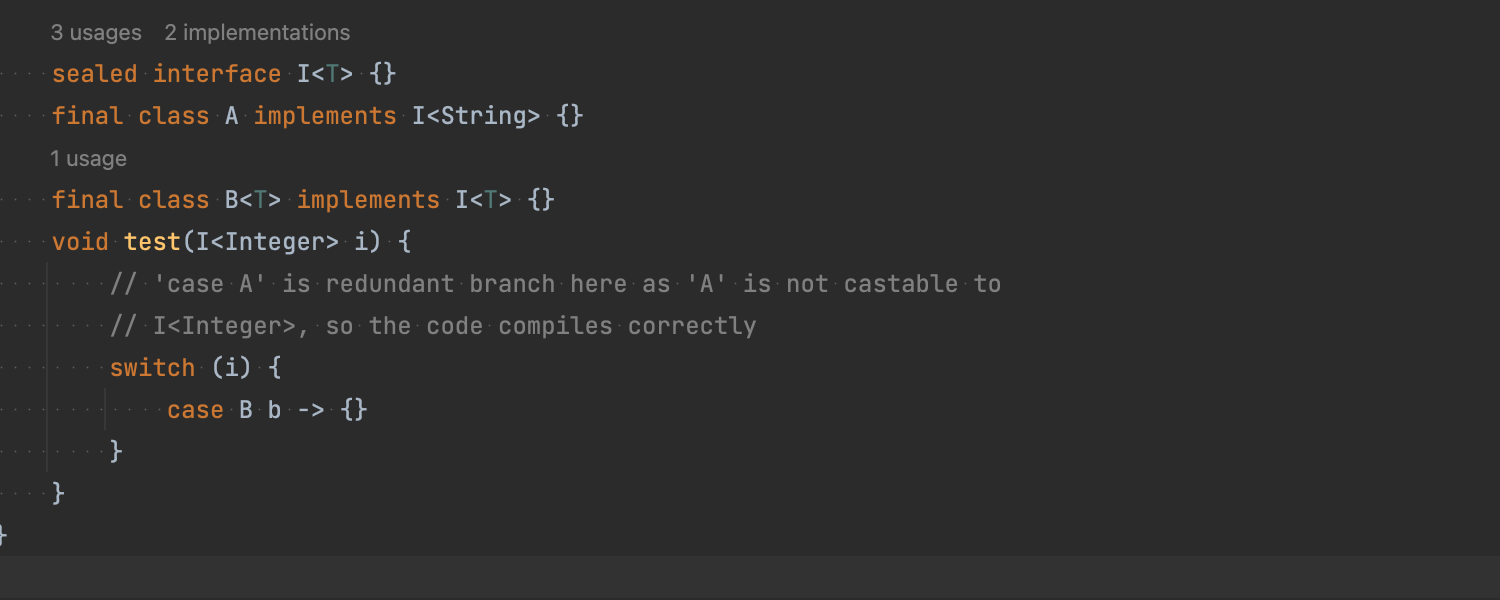Click class name B in its declaration

(232, 201)
